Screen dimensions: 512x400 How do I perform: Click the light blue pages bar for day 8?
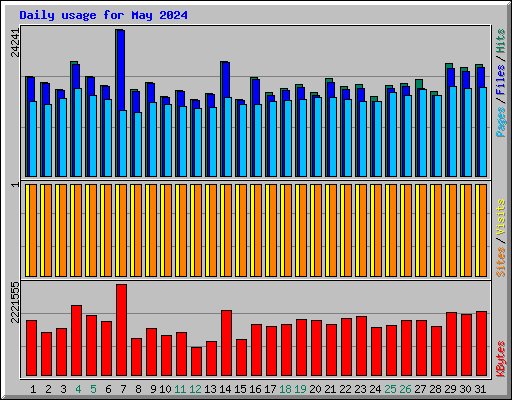tap(138, 144)
